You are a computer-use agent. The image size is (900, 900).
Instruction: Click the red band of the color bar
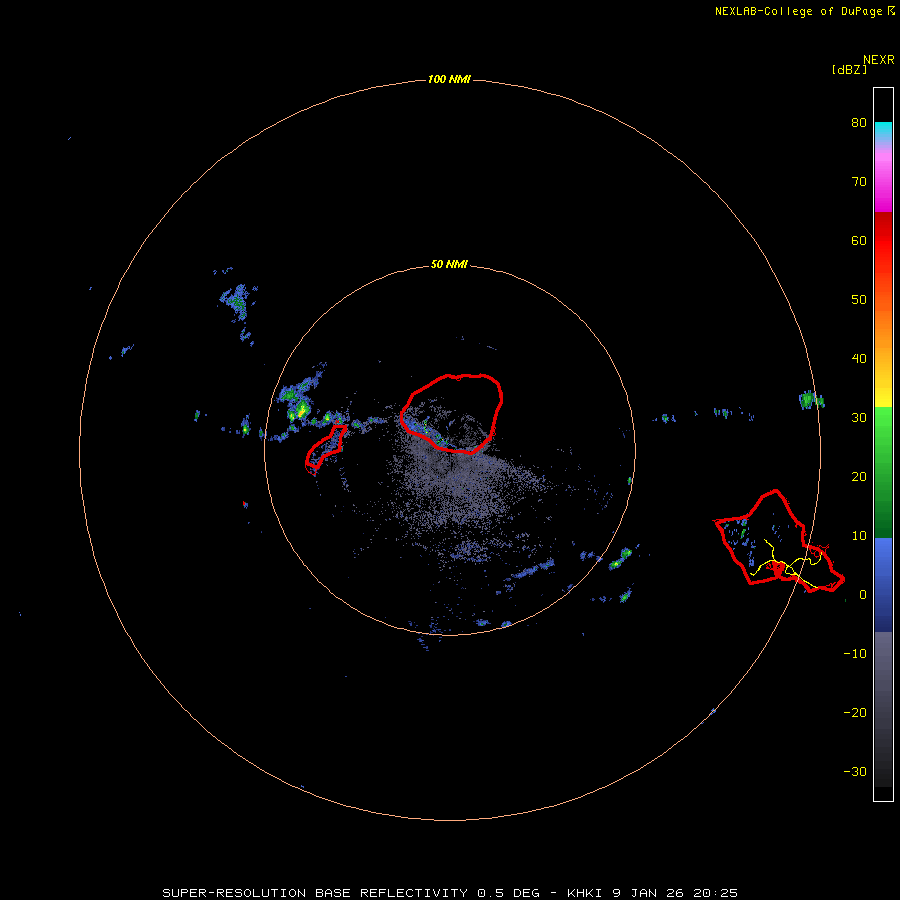[883, 240]
